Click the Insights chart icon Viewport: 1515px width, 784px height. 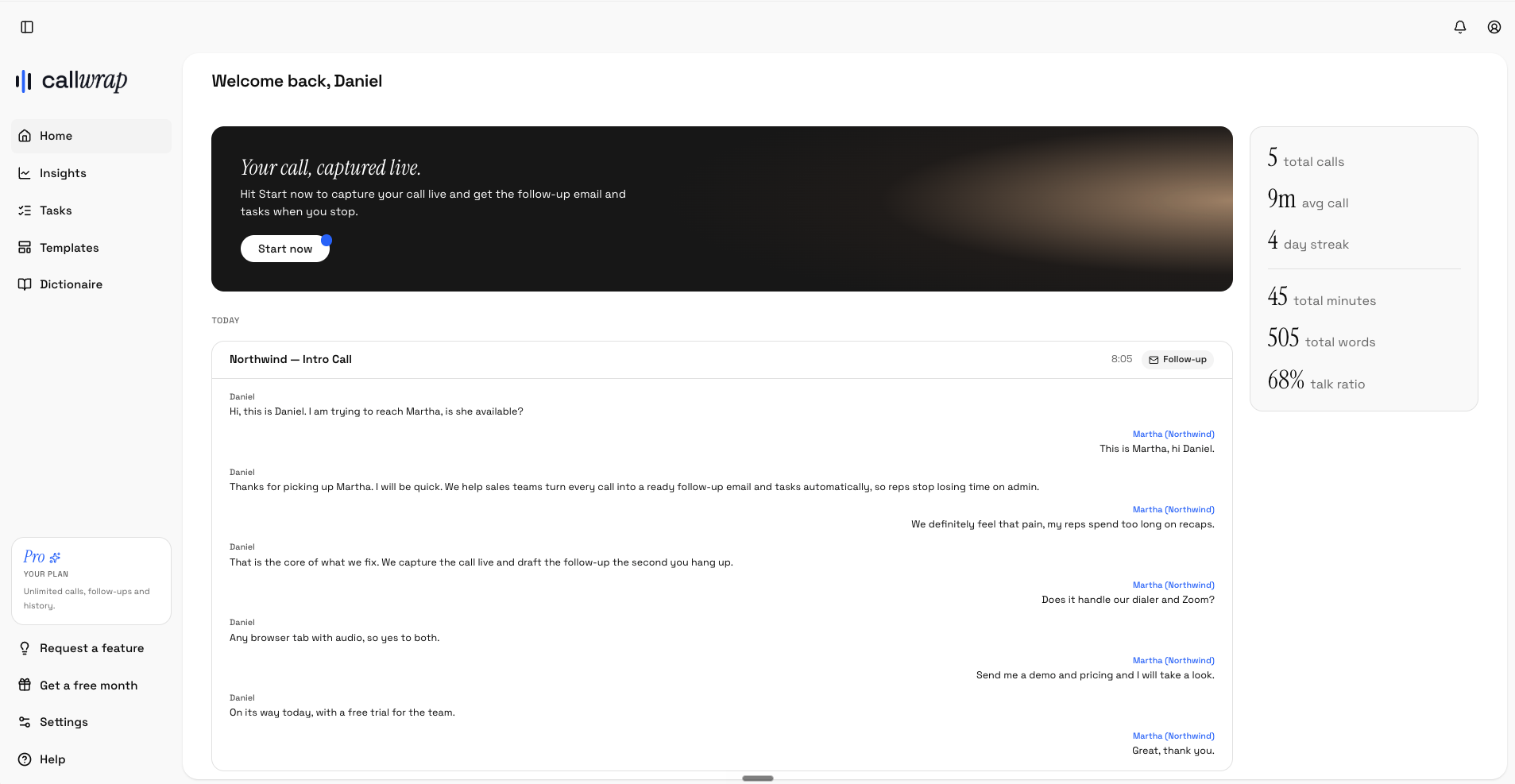coord(25,173)
